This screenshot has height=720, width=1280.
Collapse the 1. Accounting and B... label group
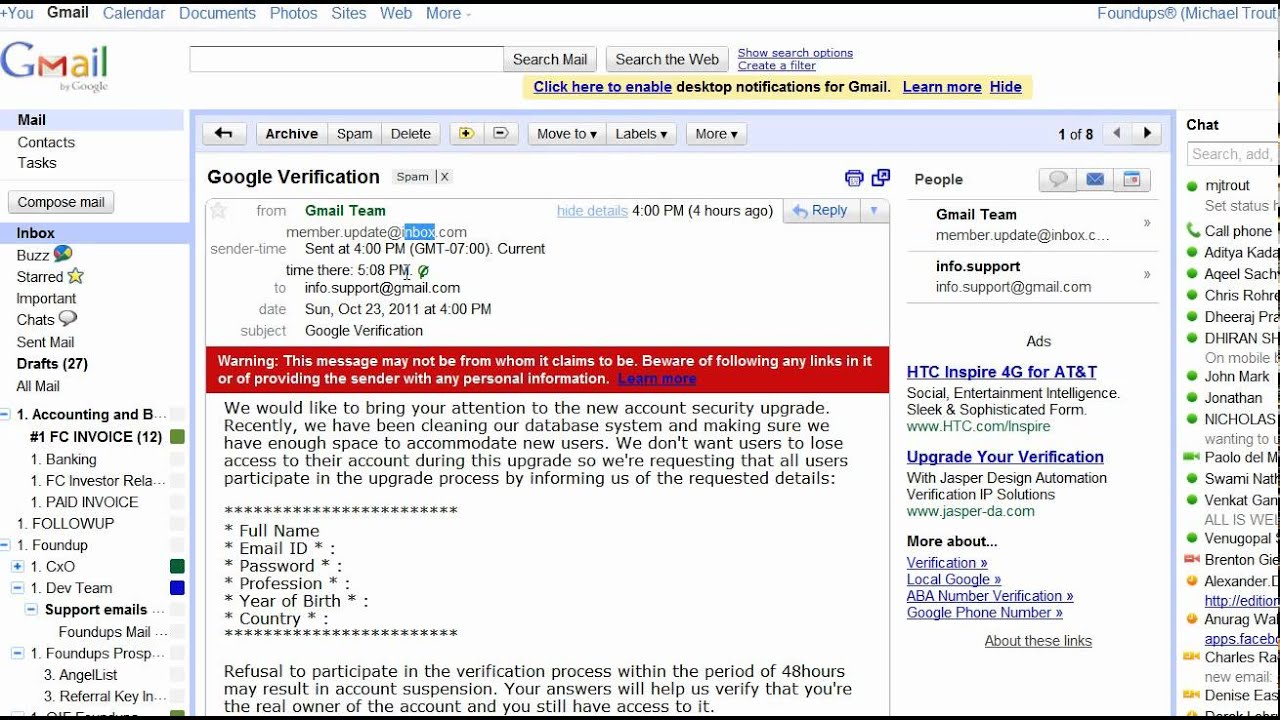[x=6, y=415]
